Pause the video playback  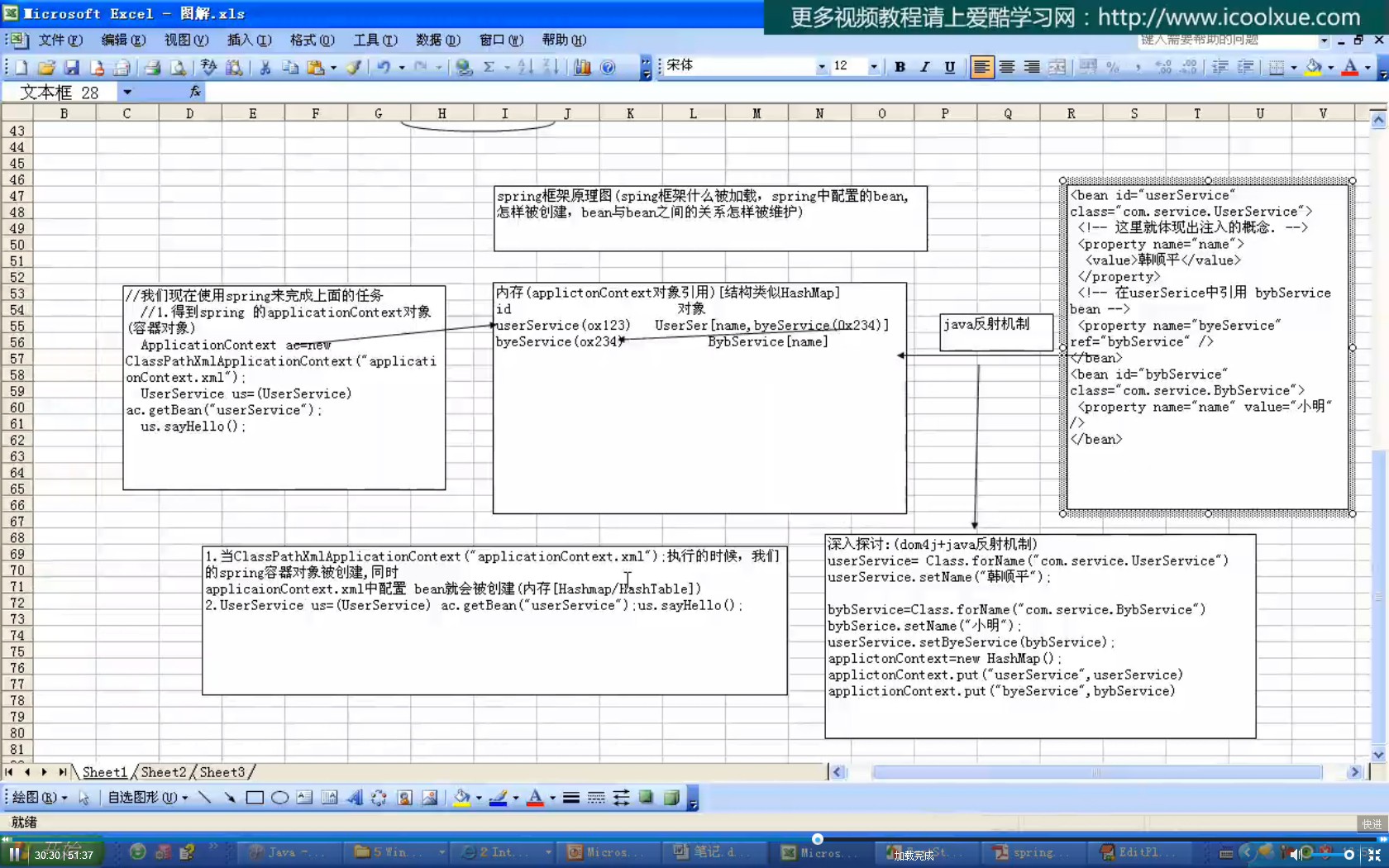pos(14,854)
